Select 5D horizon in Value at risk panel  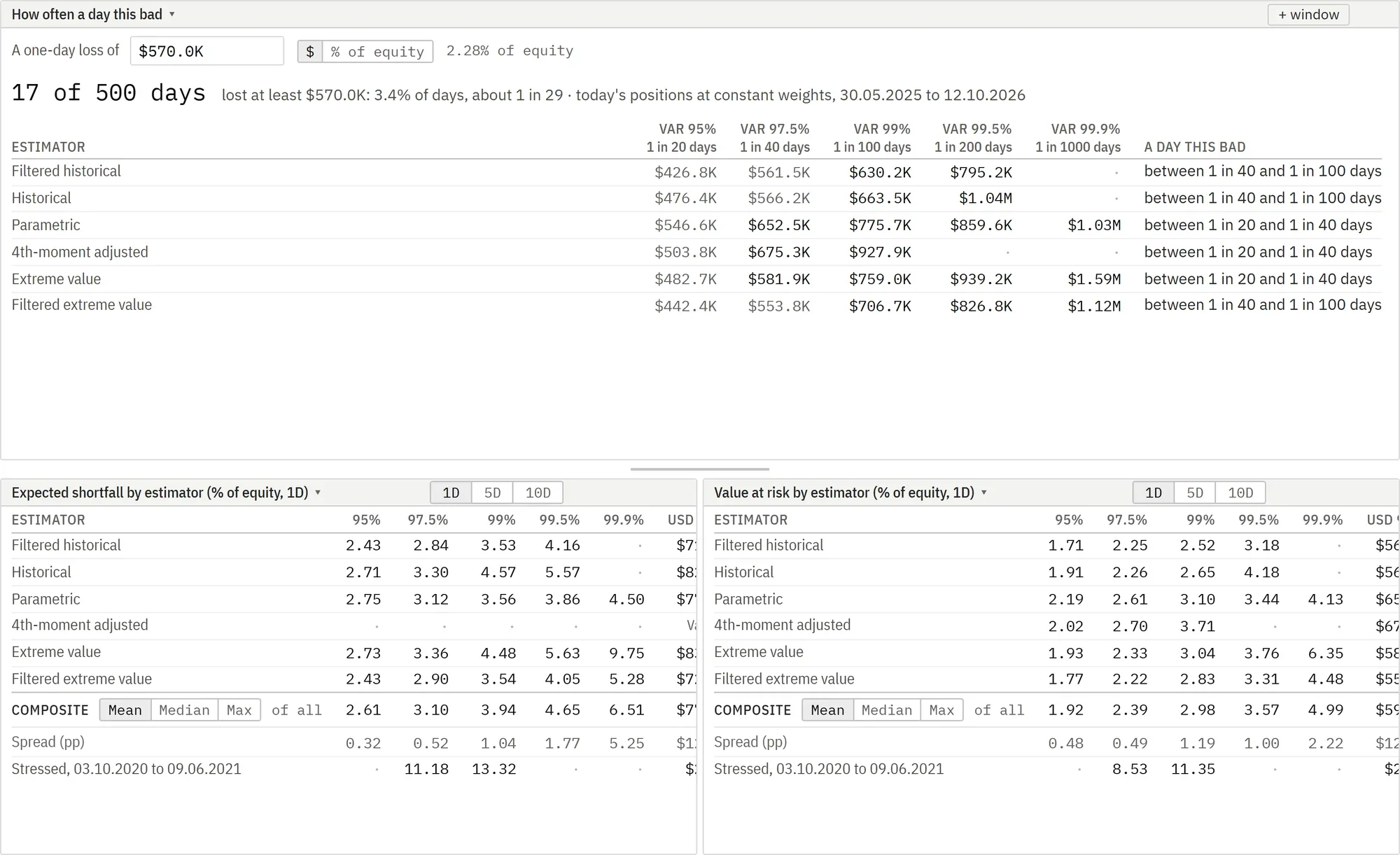tap(1195, 493)
